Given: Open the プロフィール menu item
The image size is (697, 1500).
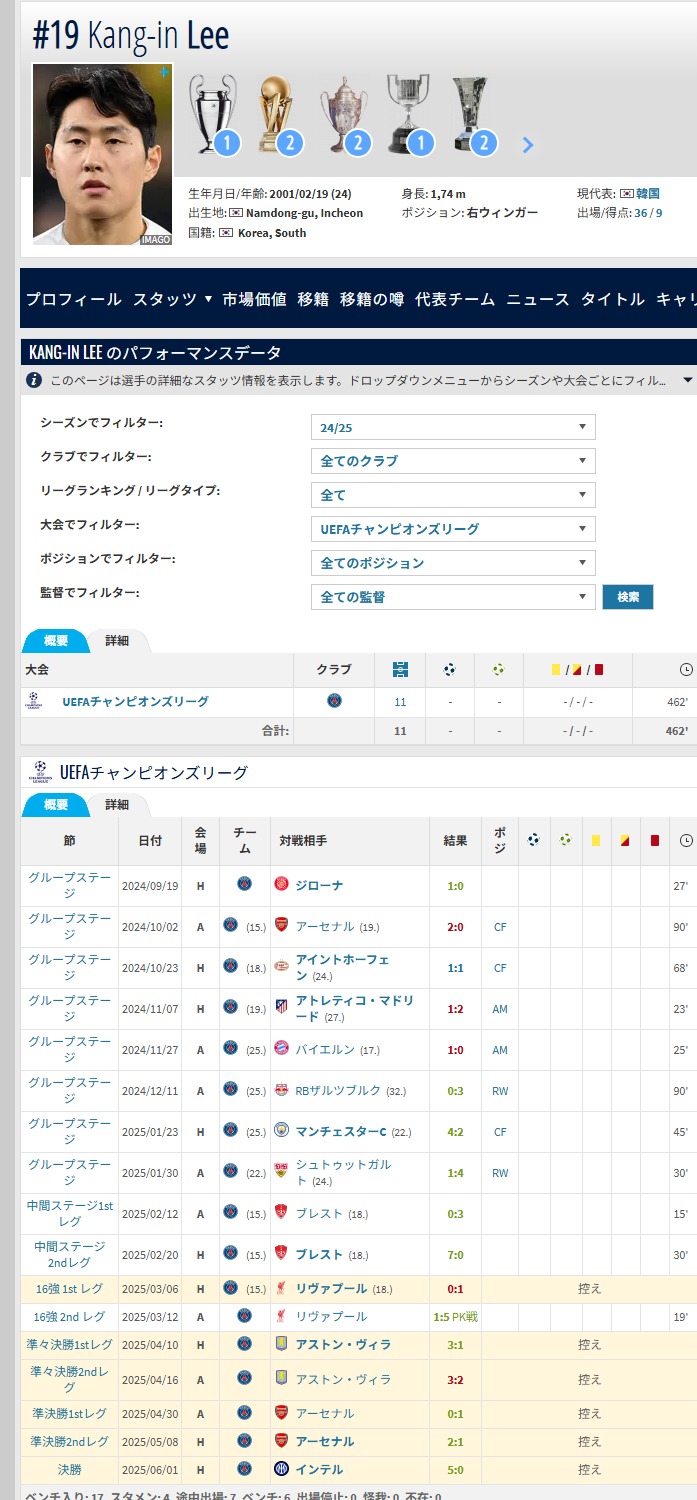Looking at the screenshot, I should click(x=74, y=299).
